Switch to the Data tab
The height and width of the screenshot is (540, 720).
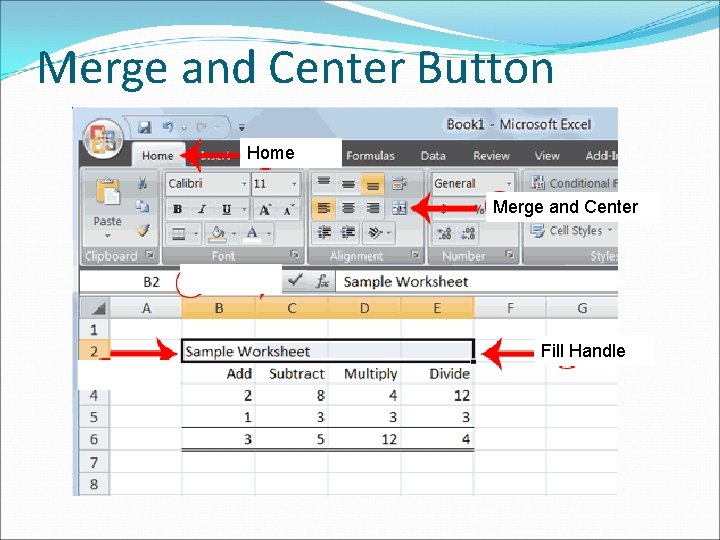point(433,156)
